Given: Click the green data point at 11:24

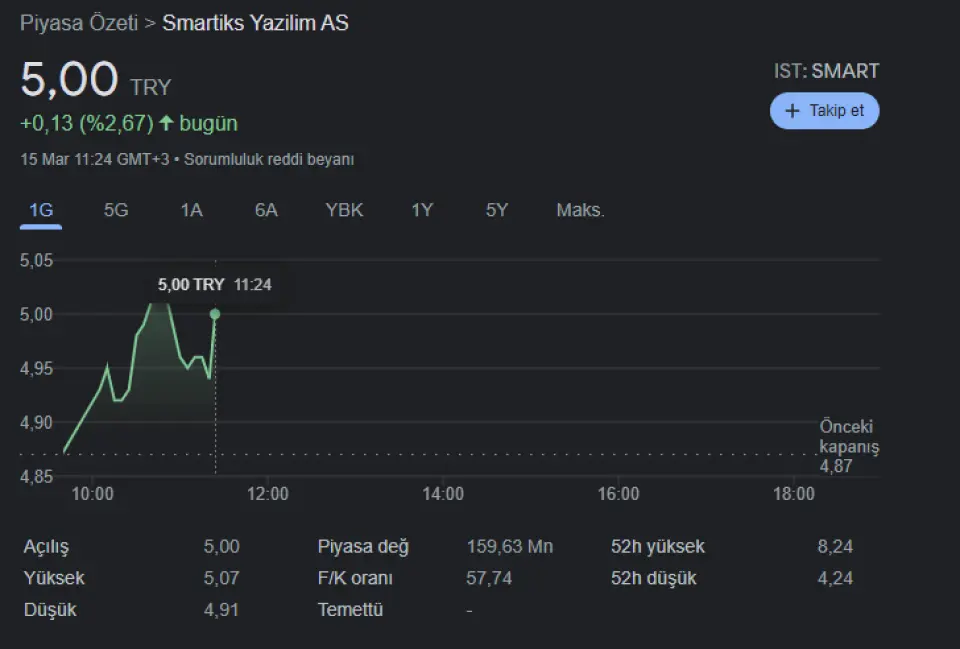Looking at the screenshot, I should [215, 314].
